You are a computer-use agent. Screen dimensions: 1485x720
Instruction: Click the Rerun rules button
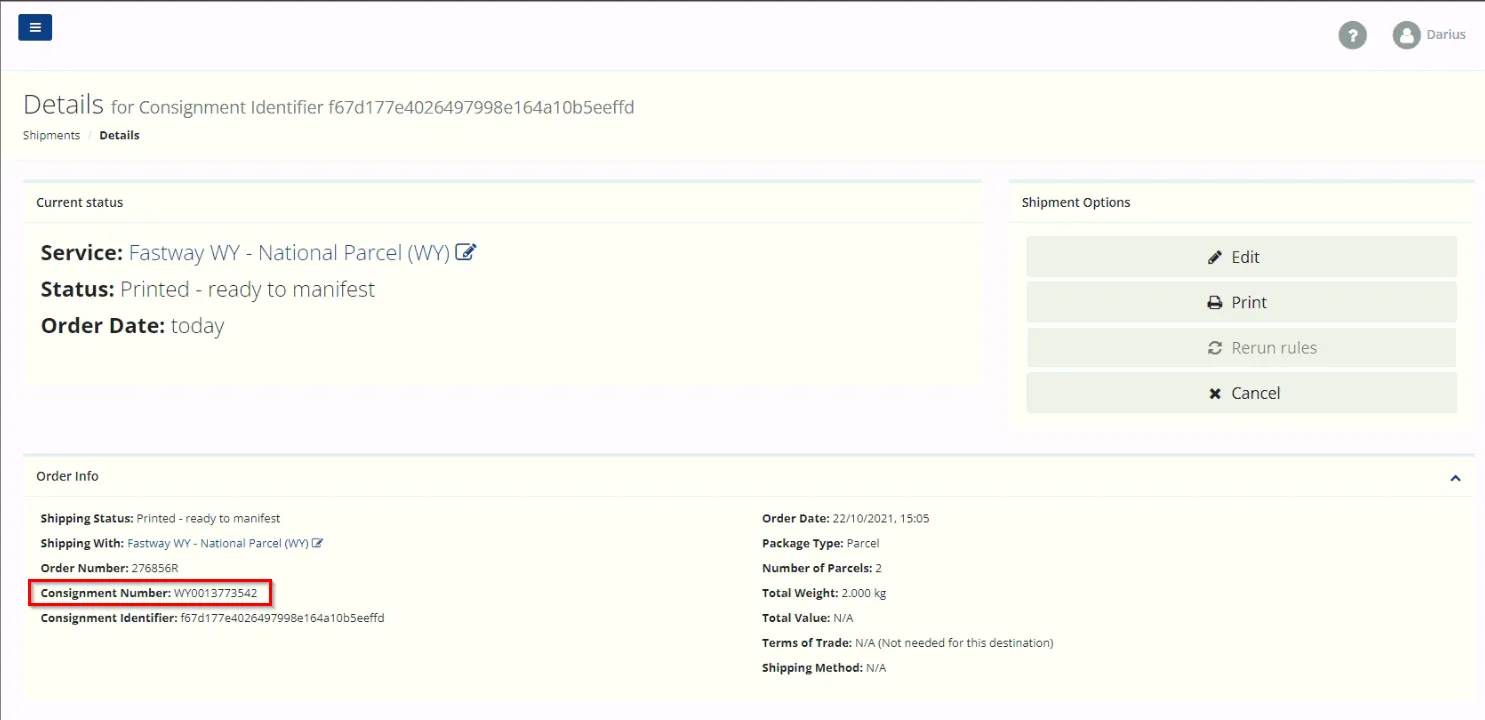click(1241, 348)
